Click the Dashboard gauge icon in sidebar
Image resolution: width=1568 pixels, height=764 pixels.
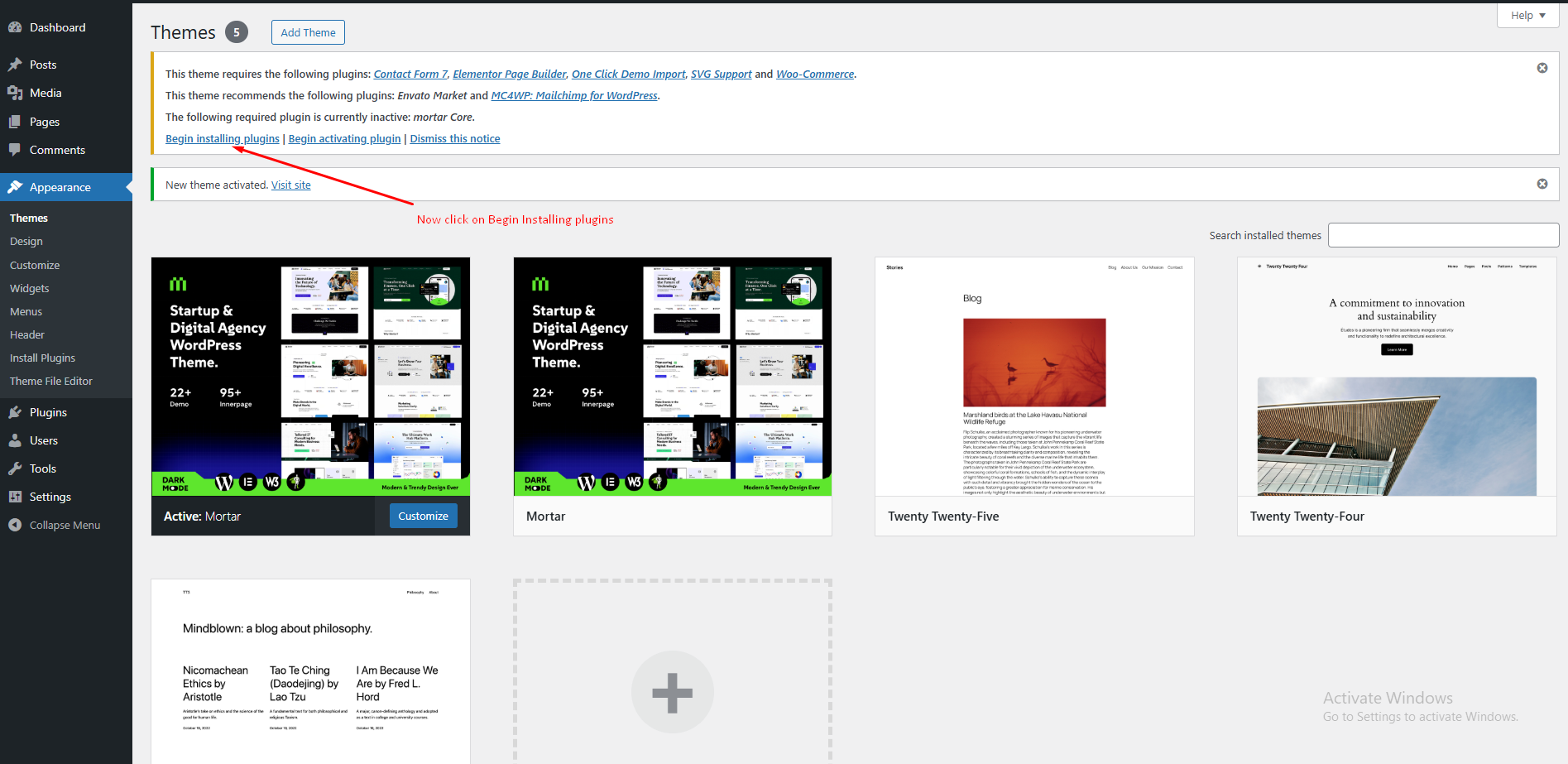(15, 27)
